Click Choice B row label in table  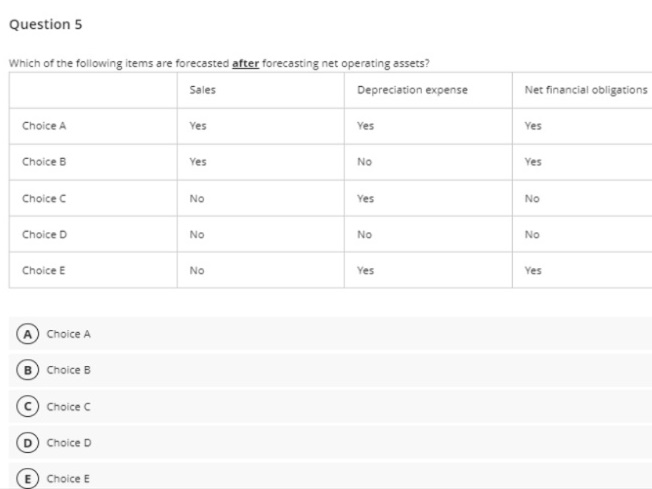click(44, 162)
